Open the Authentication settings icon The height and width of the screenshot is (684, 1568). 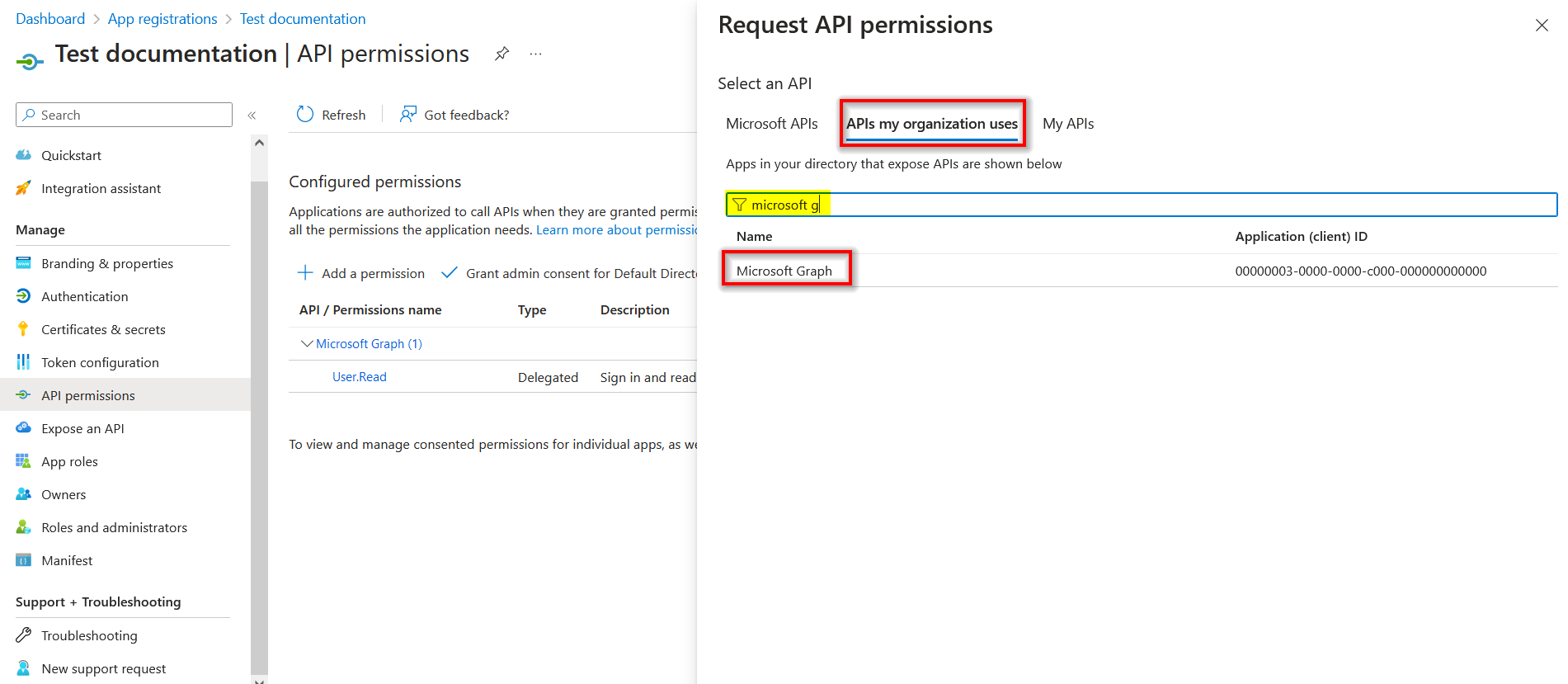point(24,296)
